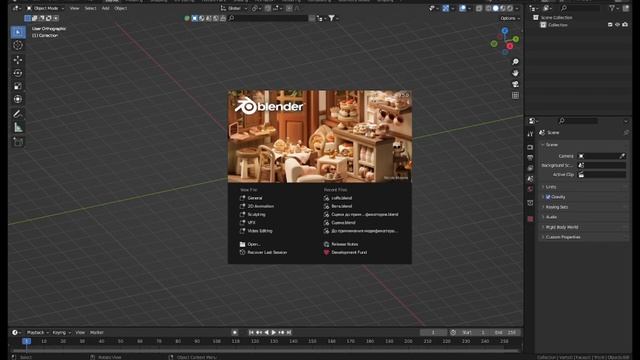
Task: Select wireframe viewport shading mode
Action: (489, 8)
